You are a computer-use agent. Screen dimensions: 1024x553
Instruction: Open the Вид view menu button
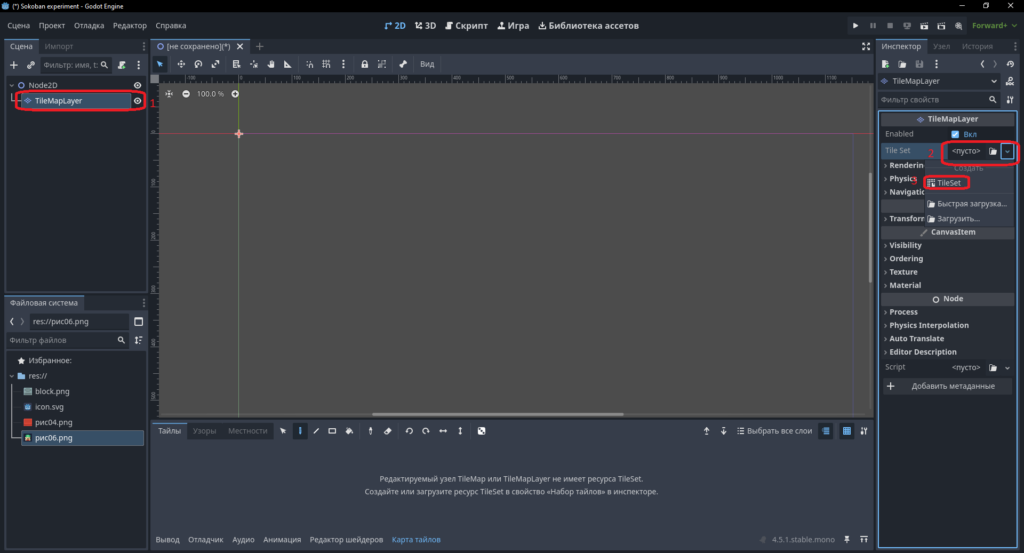click(427, 64)
